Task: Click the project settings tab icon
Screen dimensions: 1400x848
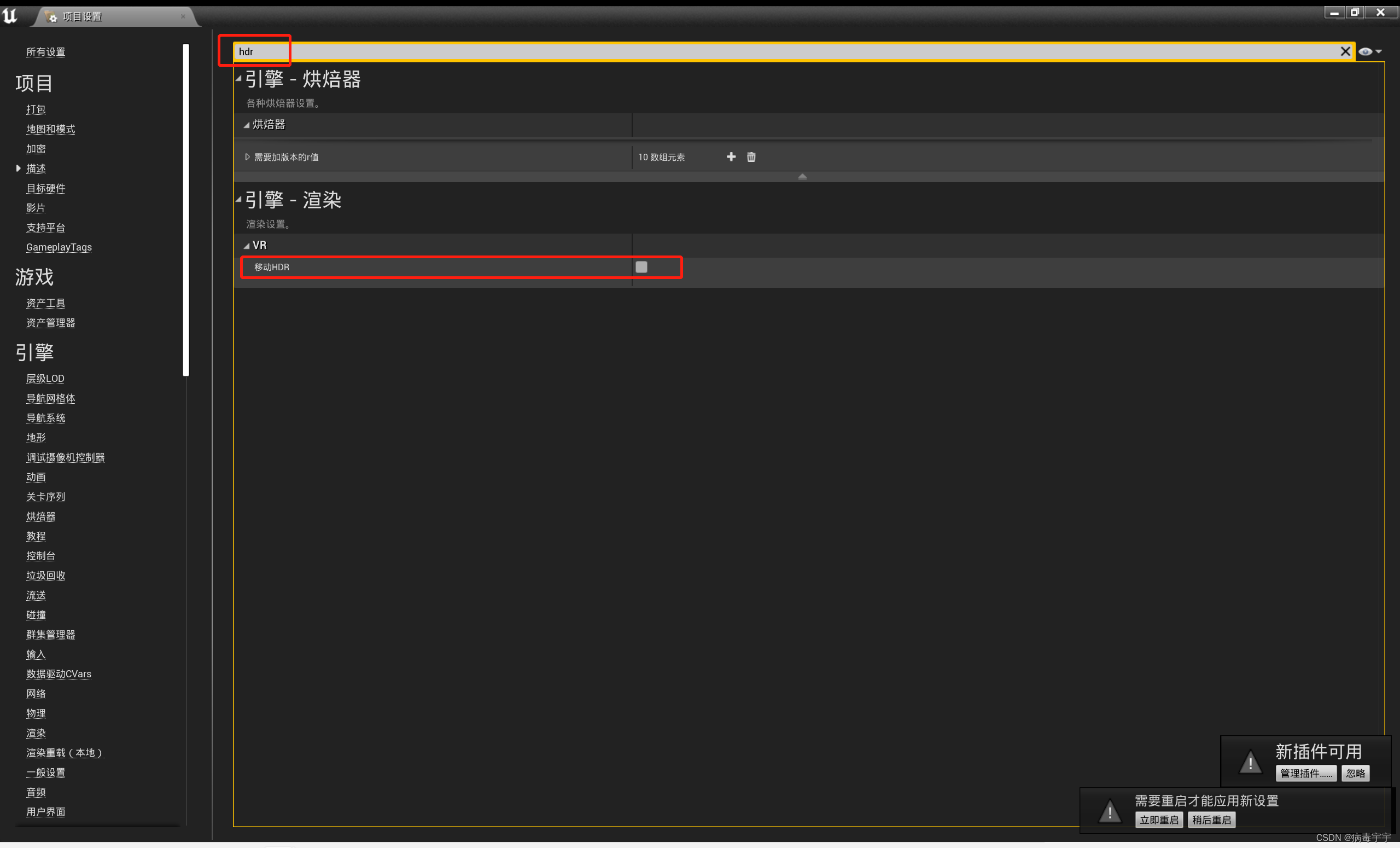Action: tap(51, 16)
